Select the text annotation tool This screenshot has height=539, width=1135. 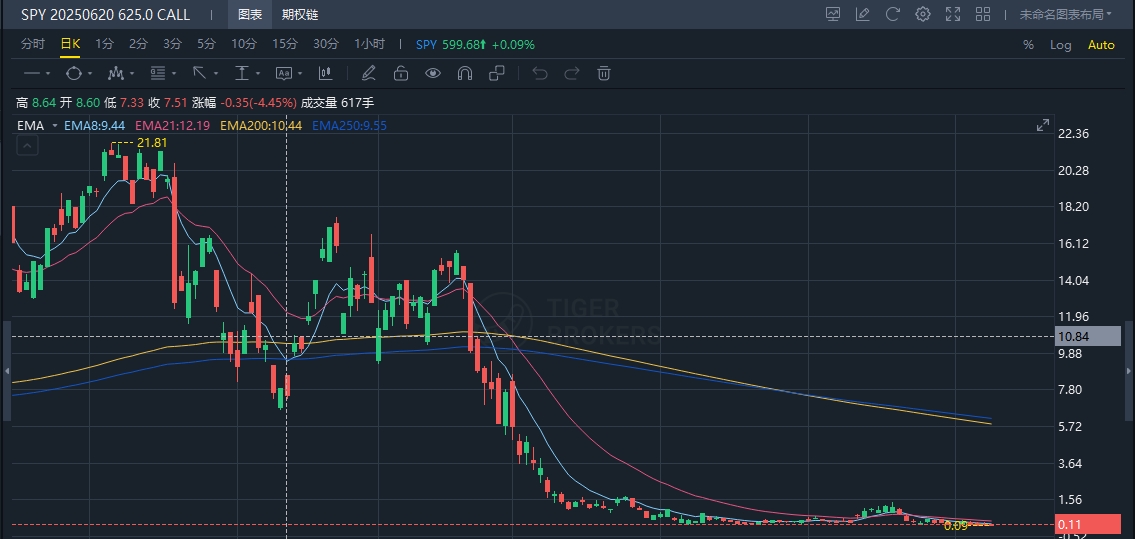click(284, 73)
